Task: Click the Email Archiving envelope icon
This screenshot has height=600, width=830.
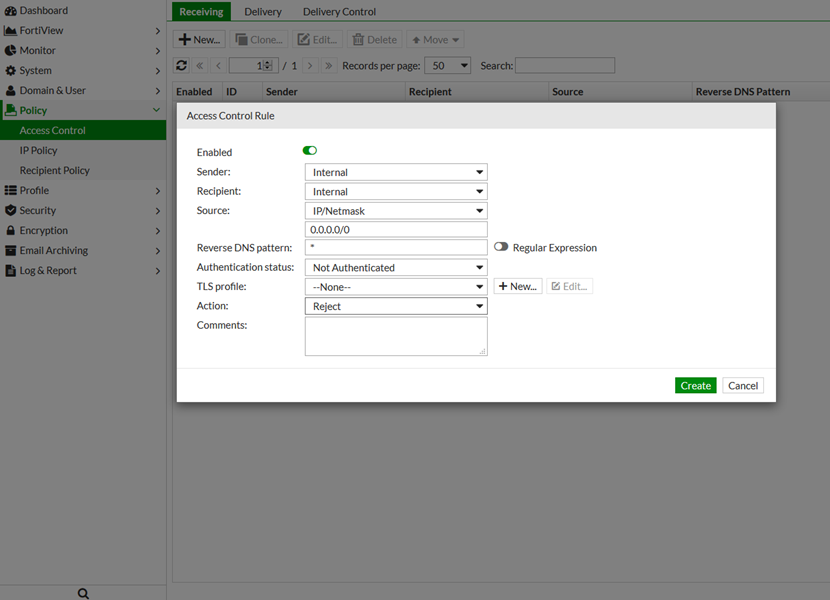Action: (11, 250)
